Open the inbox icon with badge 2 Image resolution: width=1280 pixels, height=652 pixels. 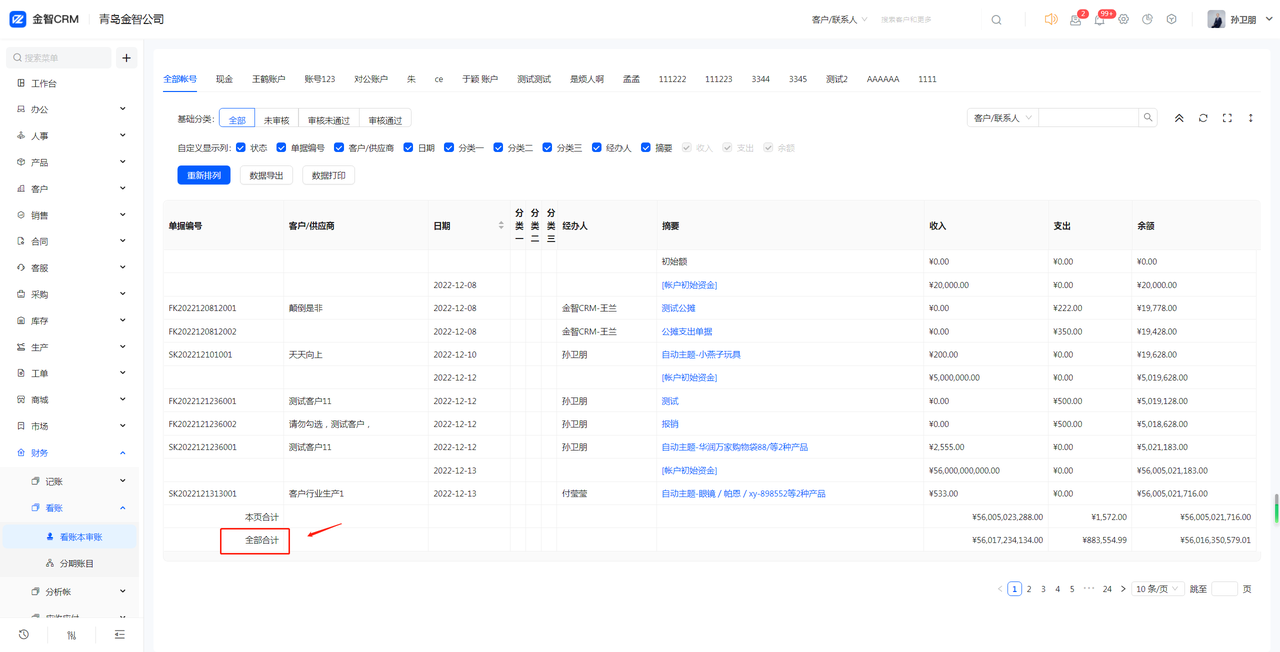(x=1076, y=19)
